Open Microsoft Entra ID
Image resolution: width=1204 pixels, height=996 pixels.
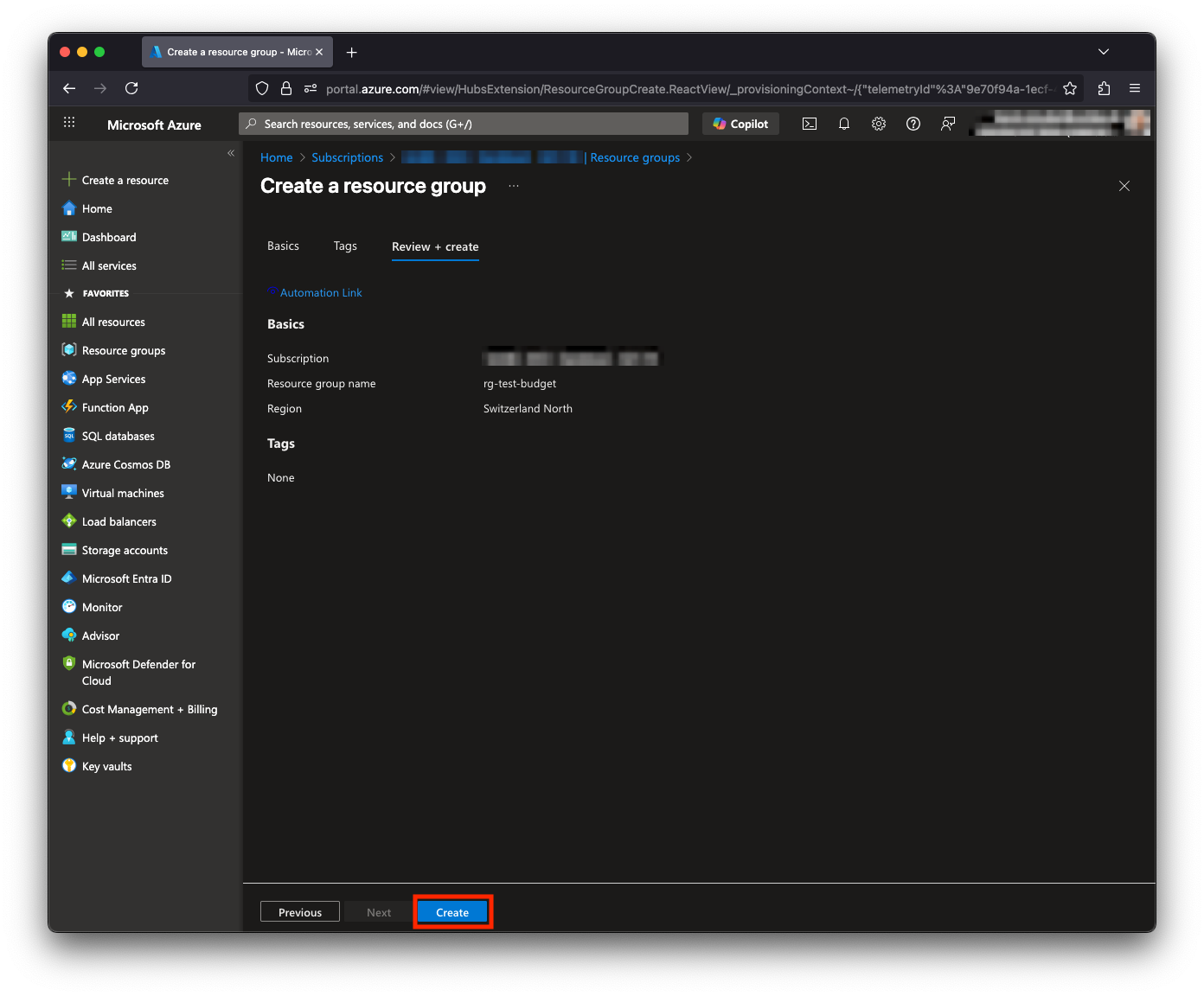[126, 578]
